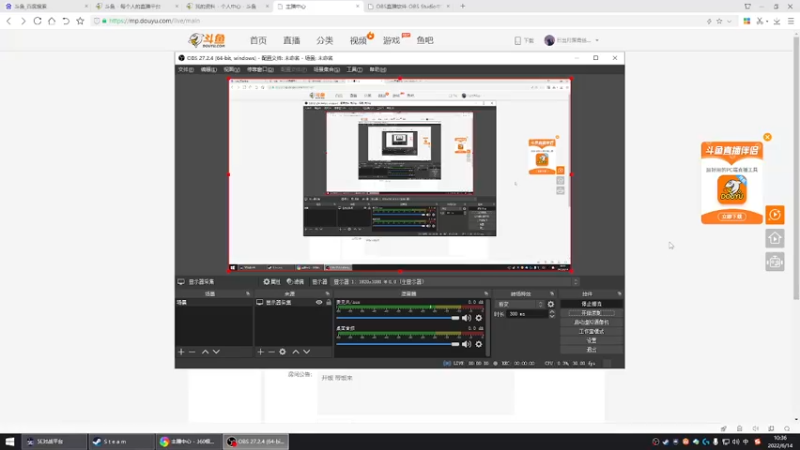Move the scene up in the Scenes panel
Screen dimensions: 800x450
point(205,352)
